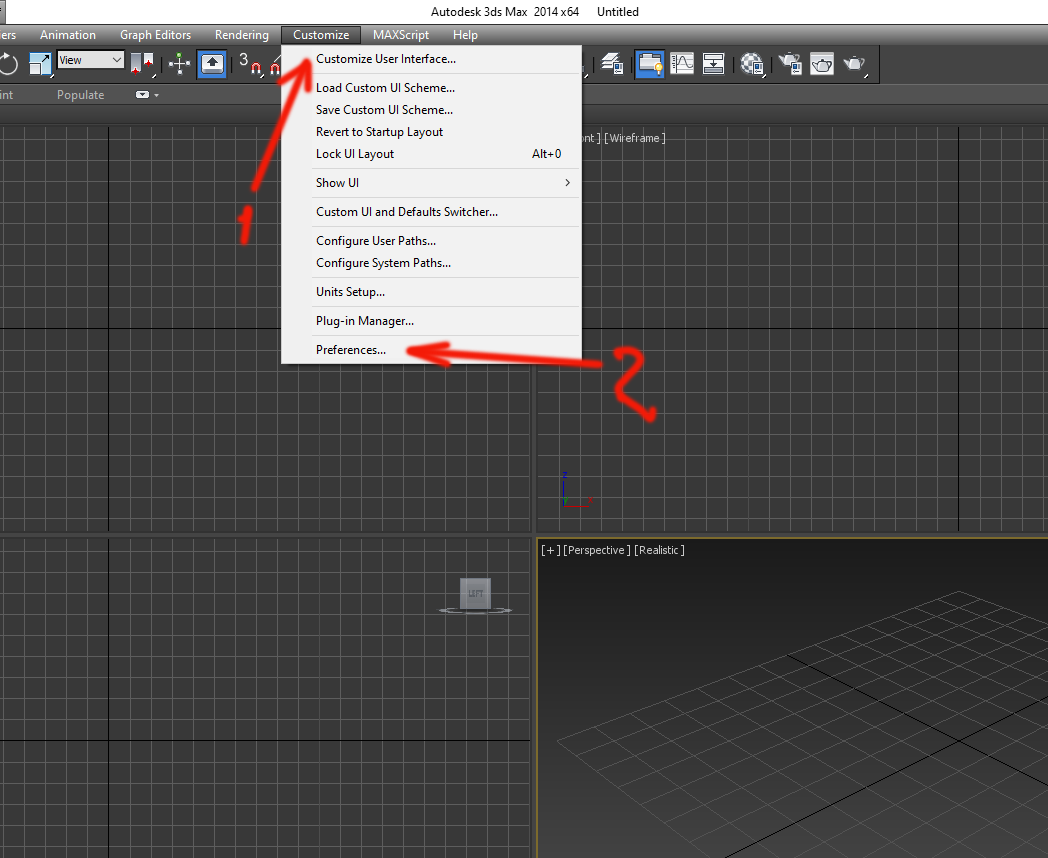Expand the Show UI submenu
Viewport: 1048px width, 858px height.
[432, 182]
